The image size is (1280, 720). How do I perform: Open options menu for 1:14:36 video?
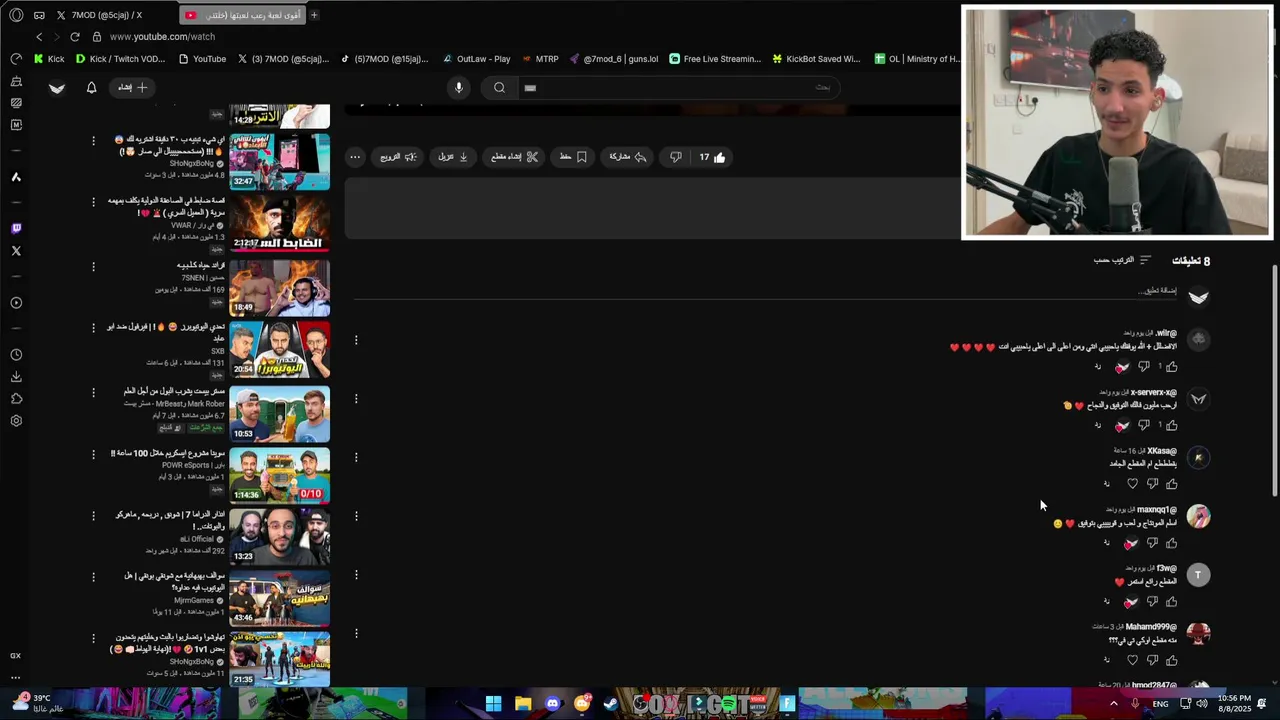coord(94,455)
